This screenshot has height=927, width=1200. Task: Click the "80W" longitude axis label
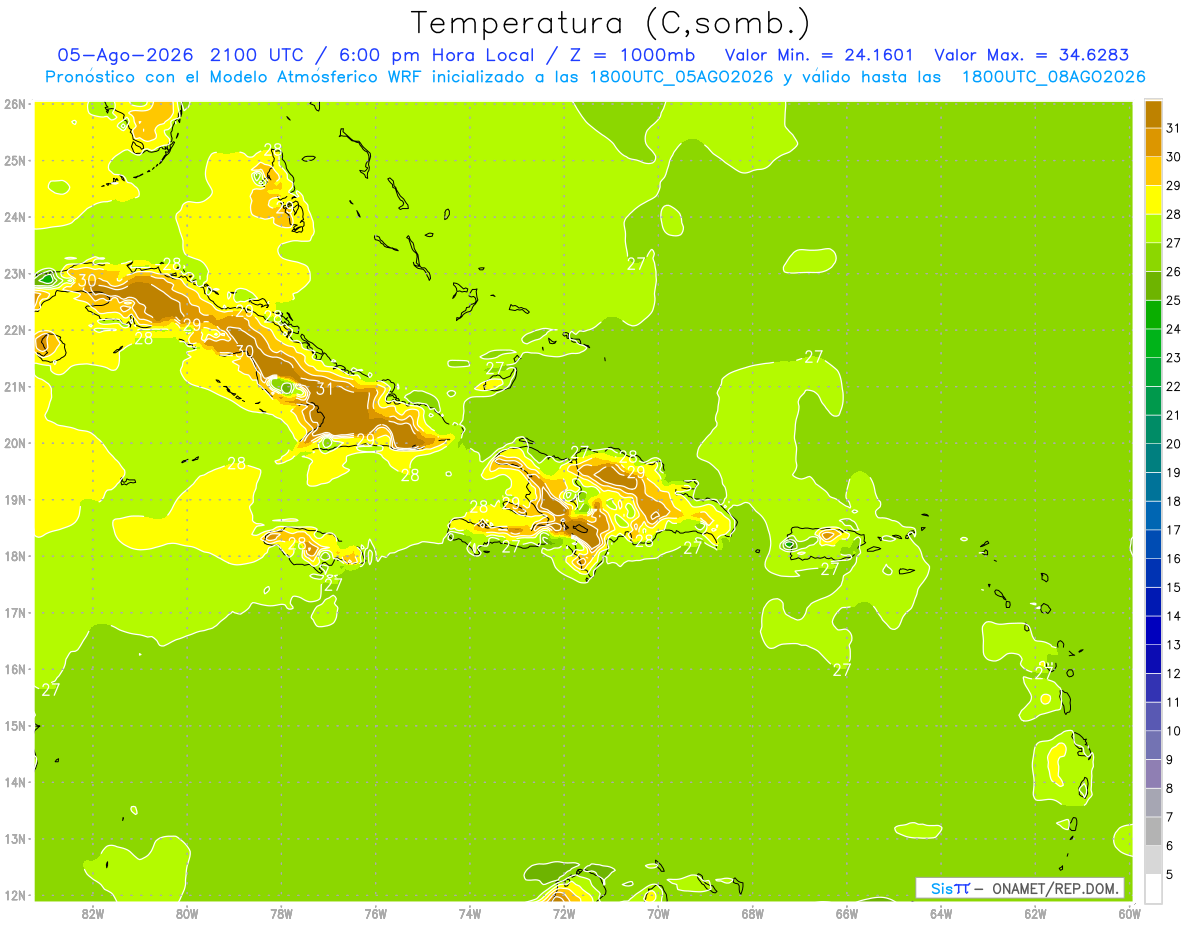[x=187, y=913]
